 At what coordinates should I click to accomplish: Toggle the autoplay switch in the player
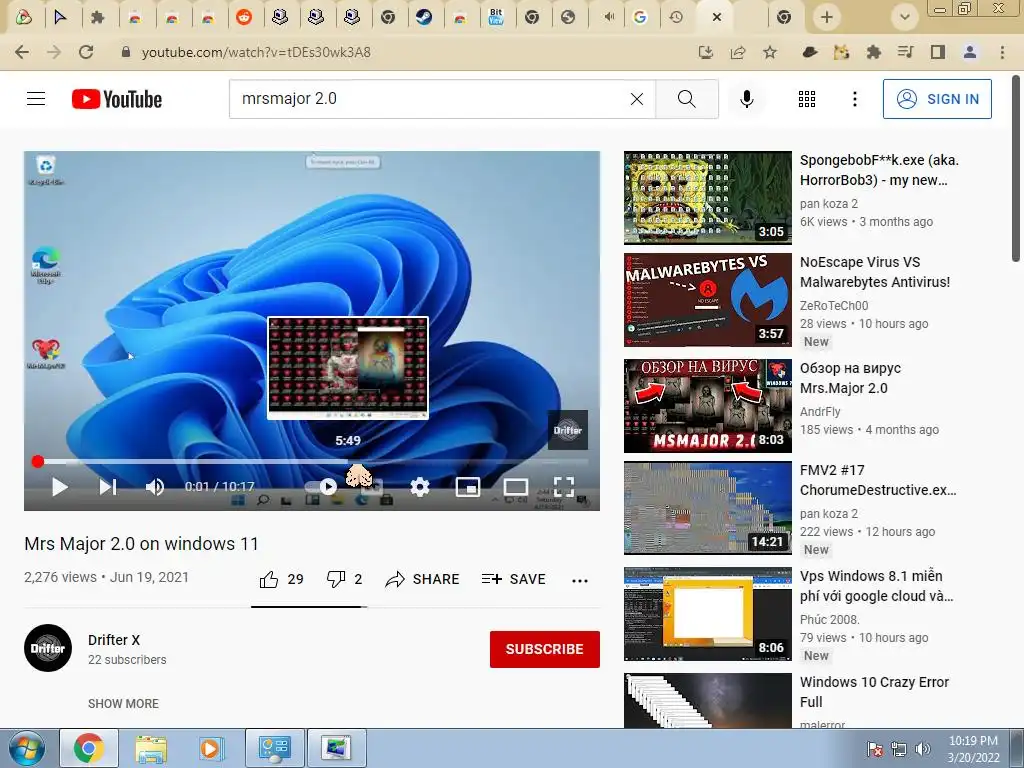pyautogui.click(x=321, y=487)
